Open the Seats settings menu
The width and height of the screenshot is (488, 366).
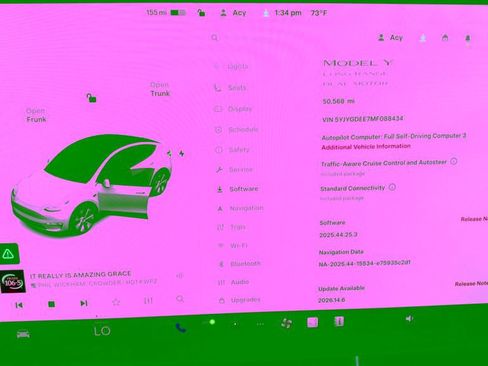tap(230, 88)
